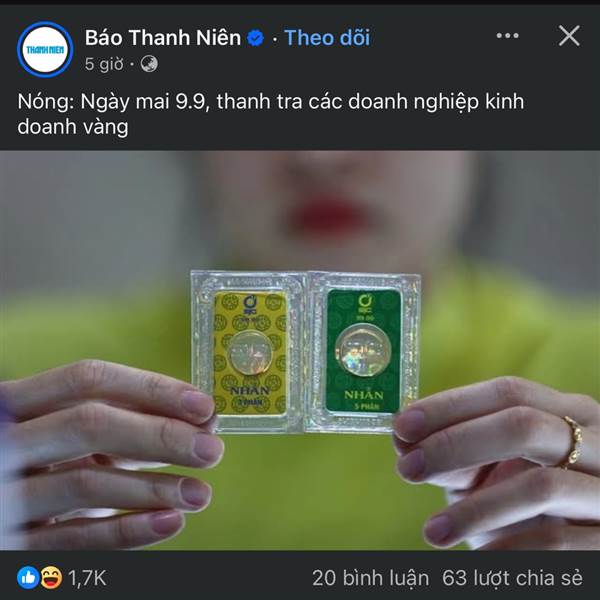Click the NHẪN label on the yellow card
The width and height of the screenshot is (600, 600).
tap(250, 391)
